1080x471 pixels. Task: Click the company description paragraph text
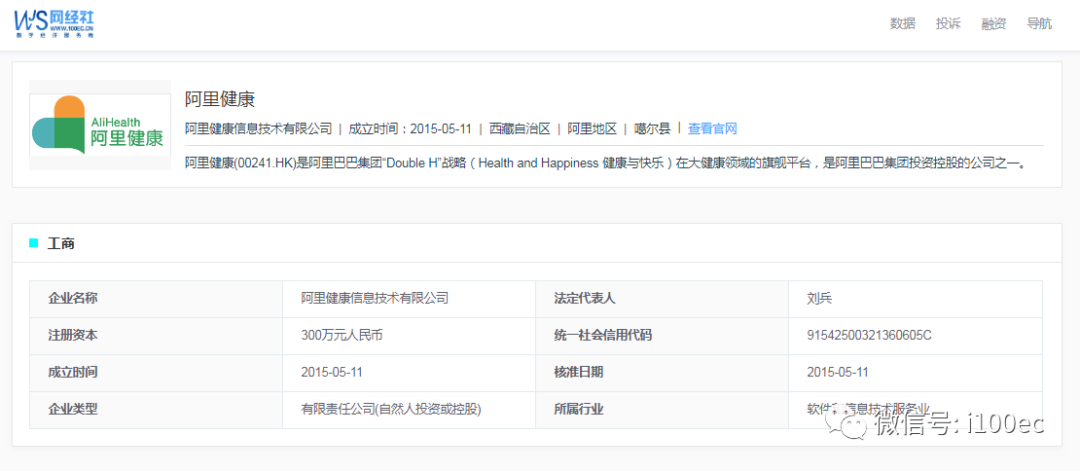click(606, 164)
